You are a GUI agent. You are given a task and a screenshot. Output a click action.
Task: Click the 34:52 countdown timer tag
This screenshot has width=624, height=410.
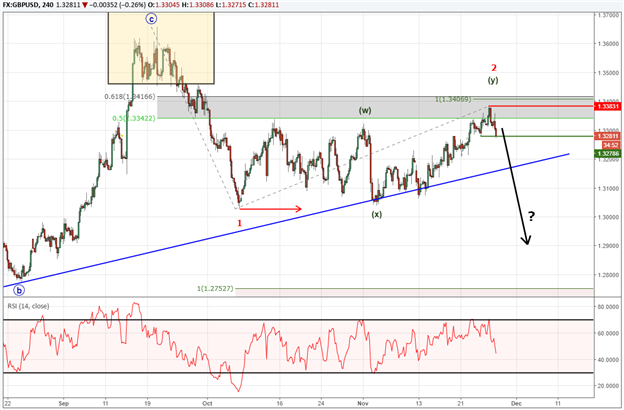[610, 145]
